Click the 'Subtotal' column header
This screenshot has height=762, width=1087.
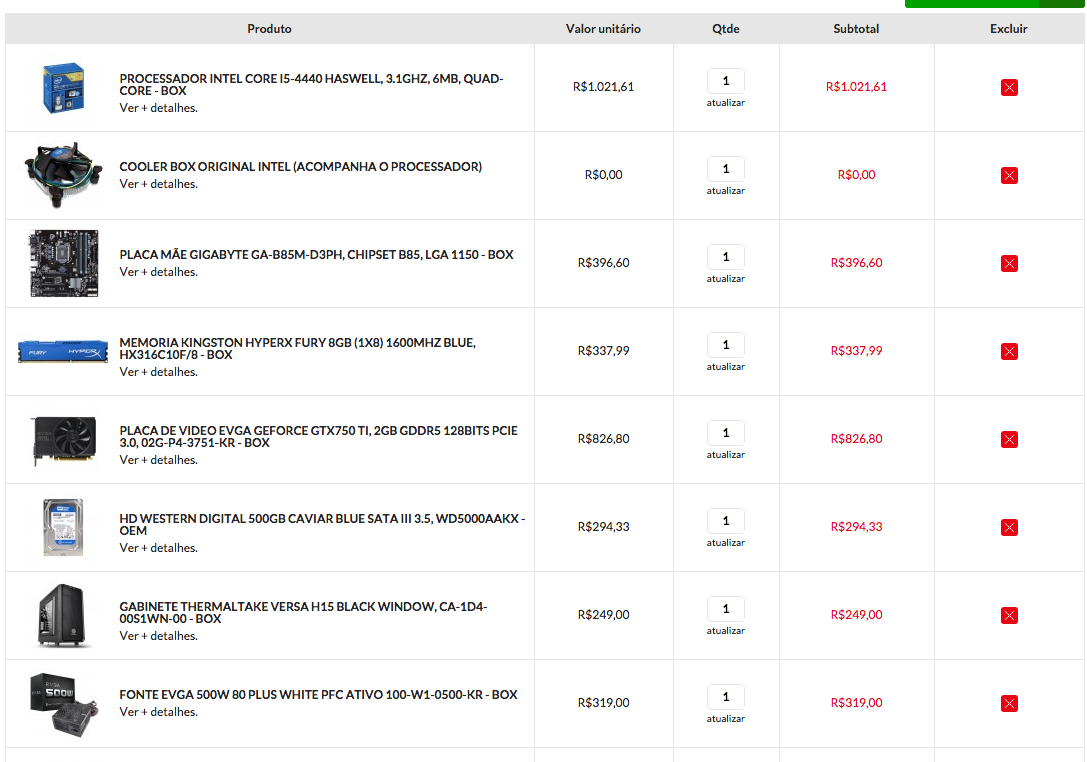pos(856,29)
